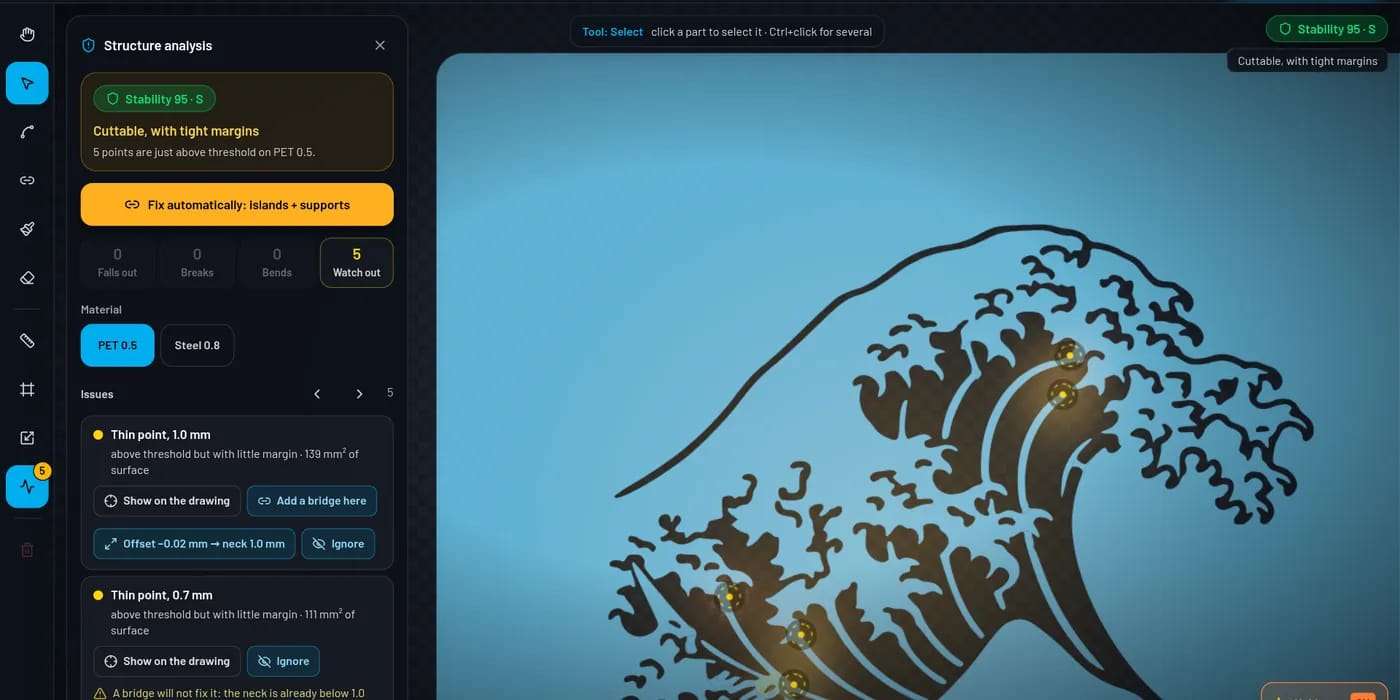The image size is (1400, 700).
Task: Go to previous issue with left chevron
Action: (x=317, y=394)
